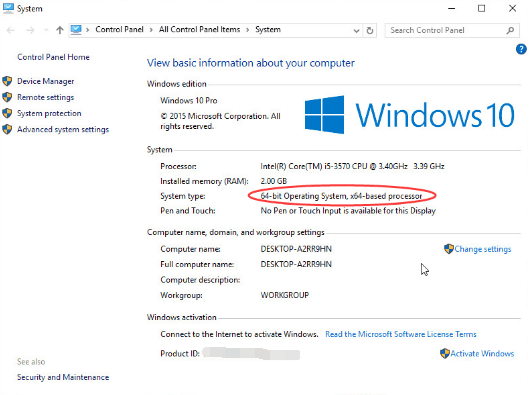
Task: Open Advanced system settings
Action: tap(63, 130)
